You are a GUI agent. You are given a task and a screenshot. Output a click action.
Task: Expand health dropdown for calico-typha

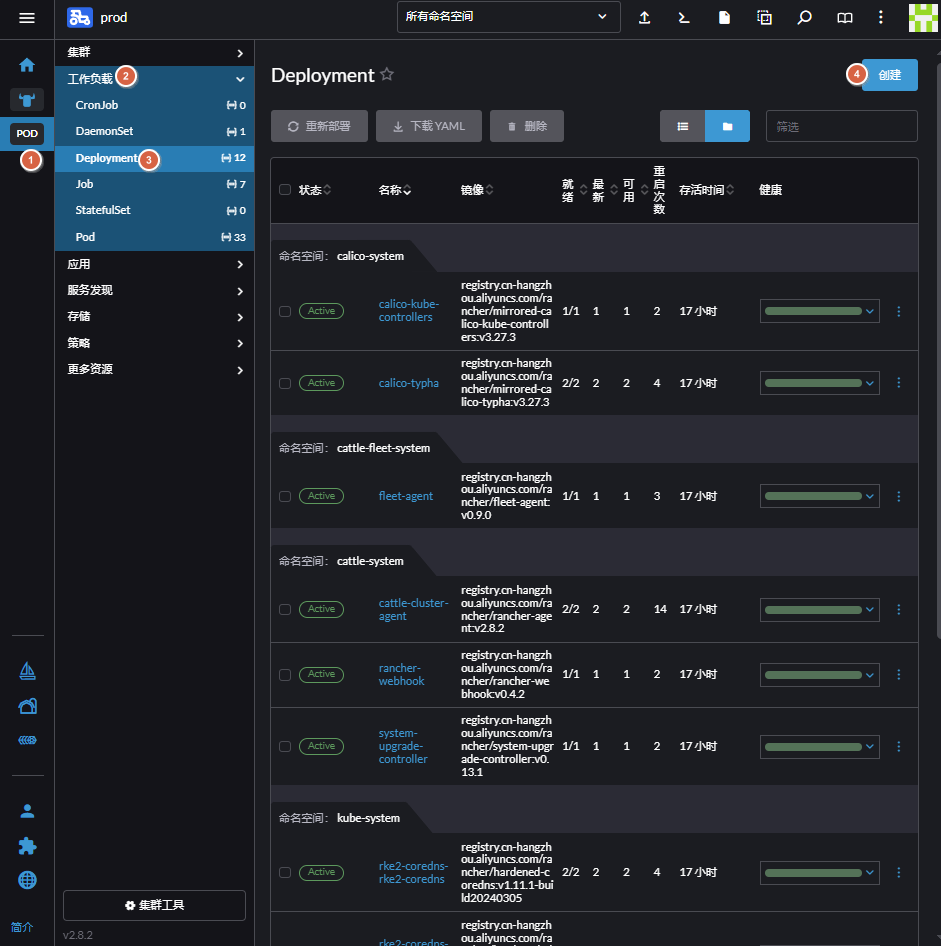[x=869, y=383]
